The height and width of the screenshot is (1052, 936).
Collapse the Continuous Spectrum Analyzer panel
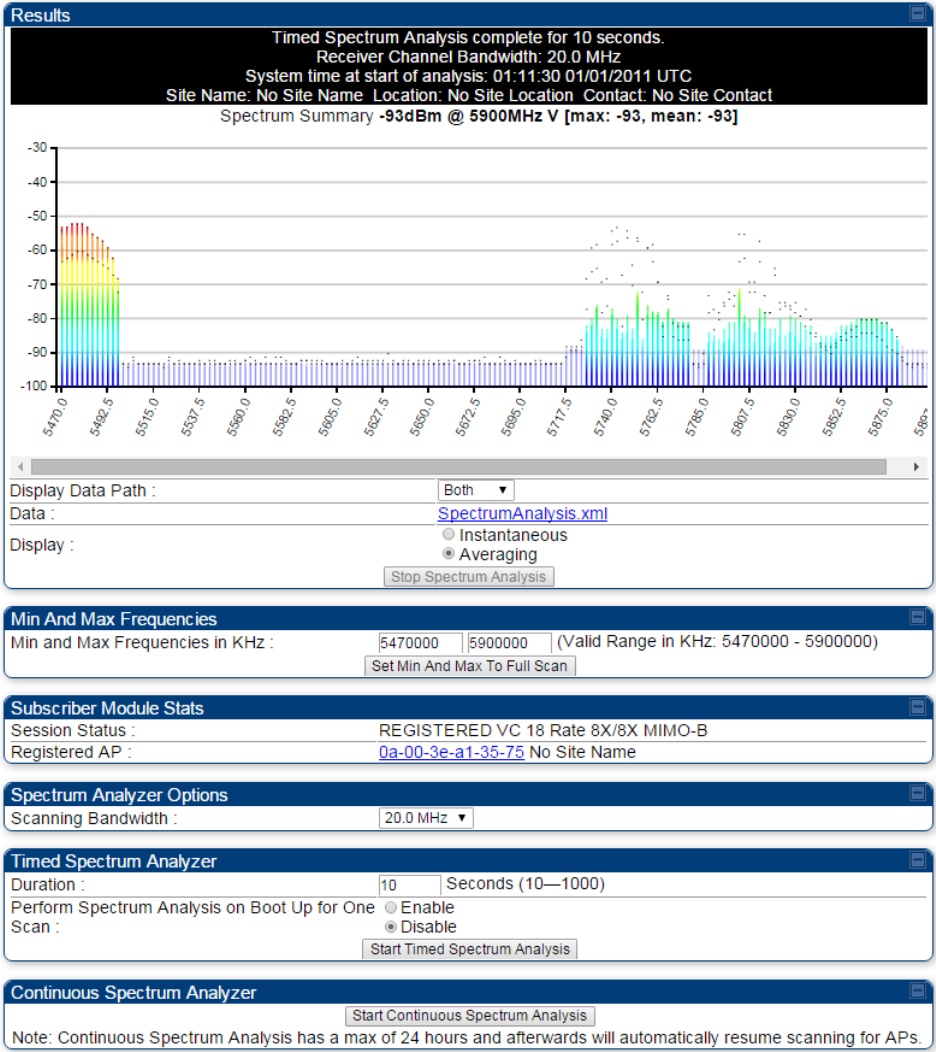[x=917, y=991]
